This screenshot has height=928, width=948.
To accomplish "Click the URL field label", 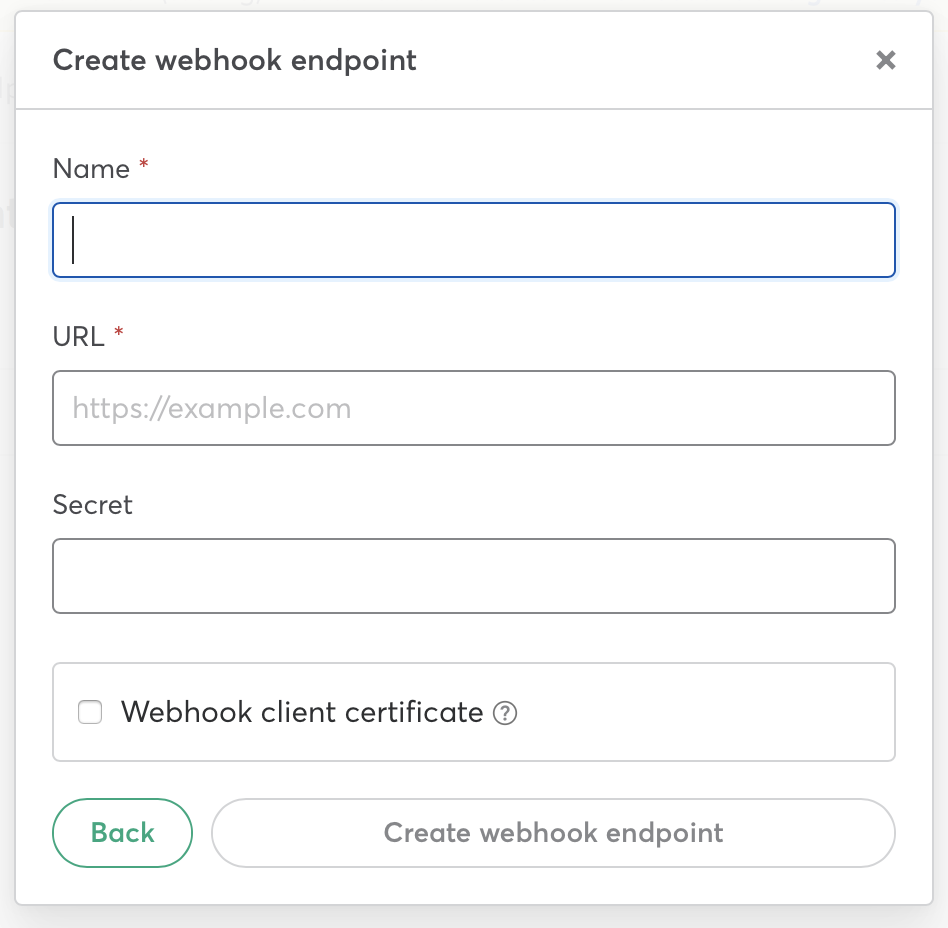I will click(78, 337).
